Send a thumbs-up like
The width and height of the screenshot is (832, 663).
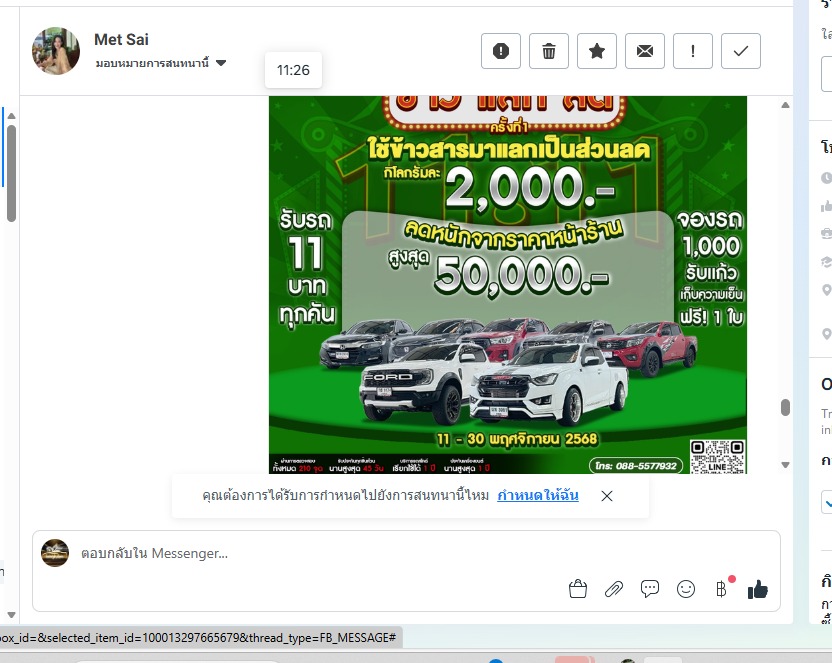(758, 589)
